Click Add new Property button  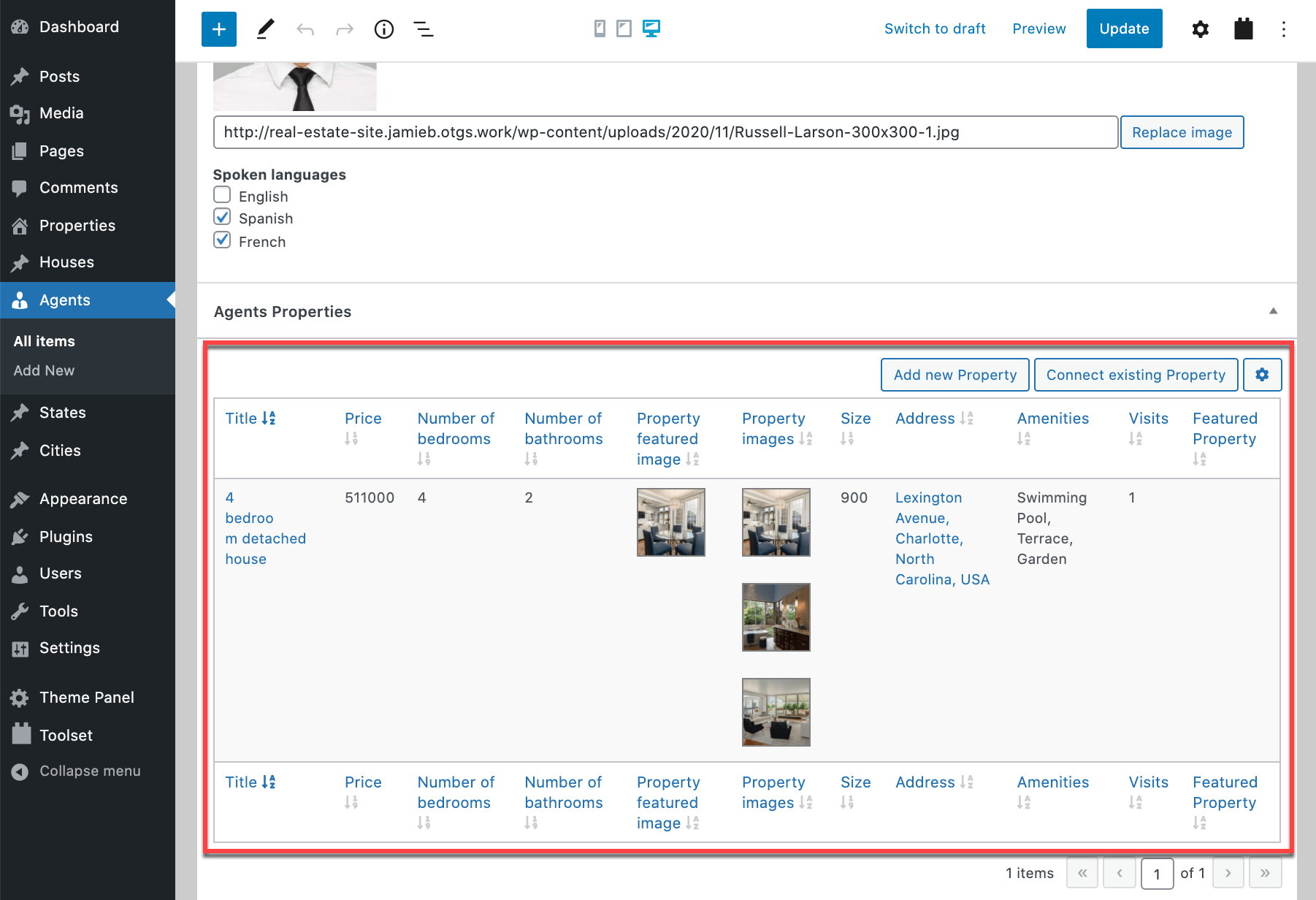coord(955,375)
